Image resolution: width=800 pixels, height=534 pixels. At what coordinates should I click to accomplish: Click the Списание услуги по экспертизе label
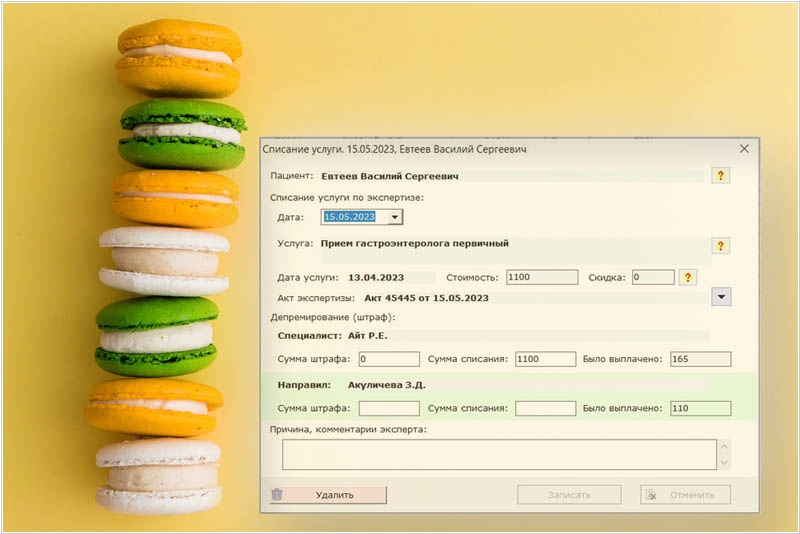pyautogui.click(x=347, y=198)
